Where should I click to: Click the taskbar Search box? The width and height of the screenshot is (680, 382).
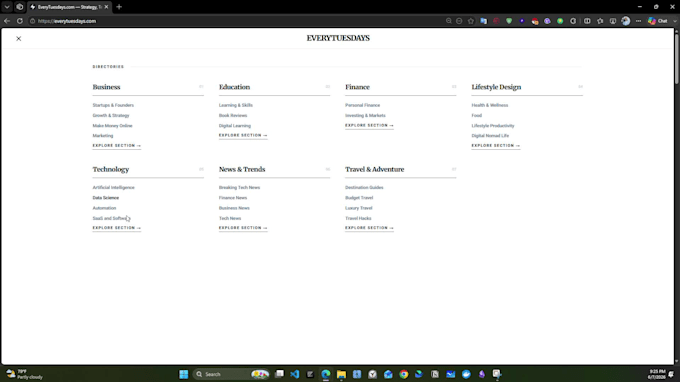[x=232, y=374]
